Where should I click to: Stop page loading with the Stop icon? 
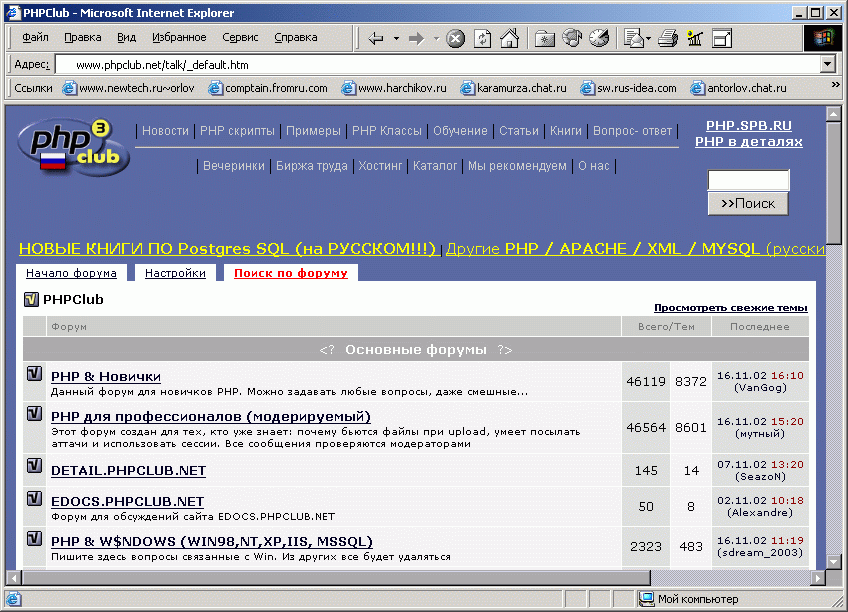[455, 38]
